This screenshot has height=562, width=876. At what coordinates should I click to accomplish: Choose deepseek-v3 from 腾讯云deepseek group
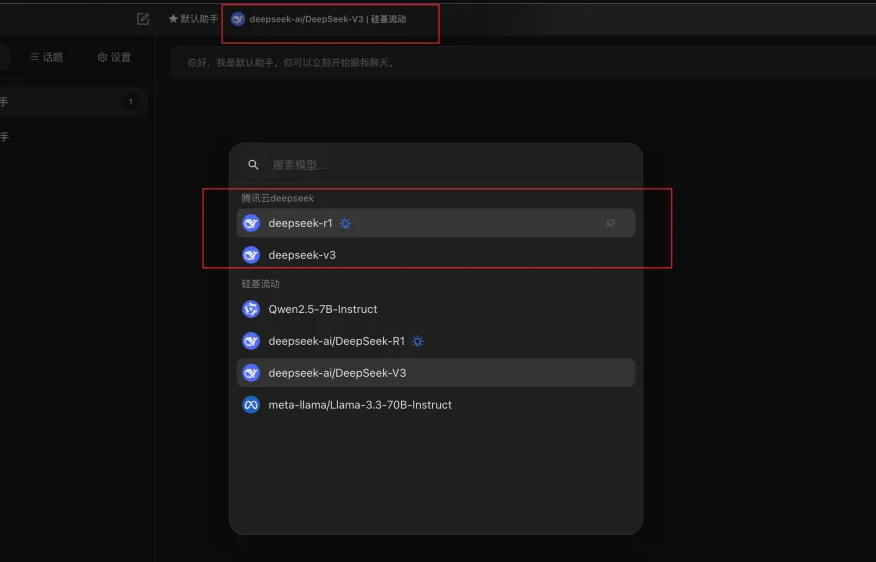click(x=302, y=255)
